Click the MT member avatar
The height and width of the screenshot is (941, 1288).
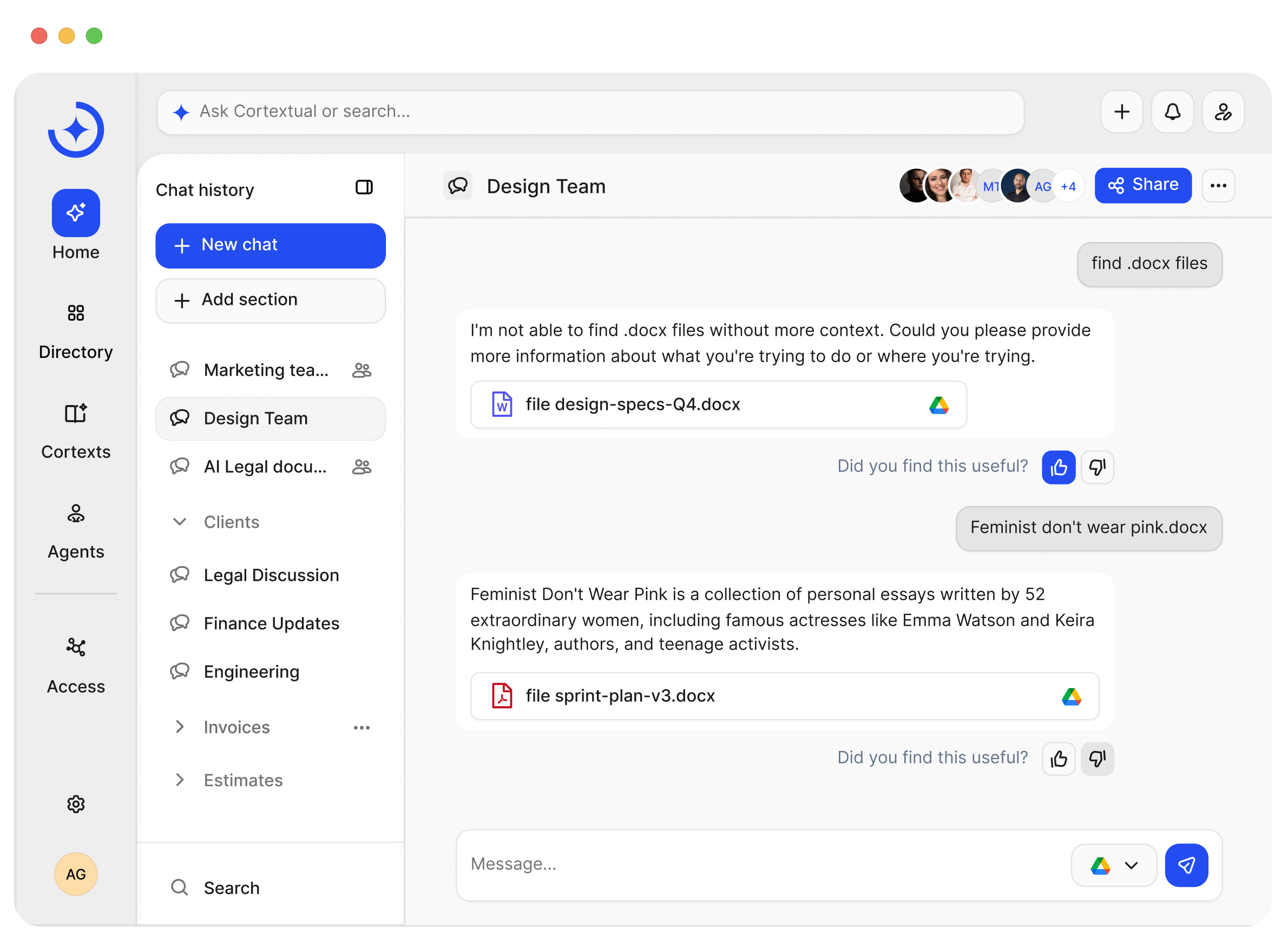(991, 186)
